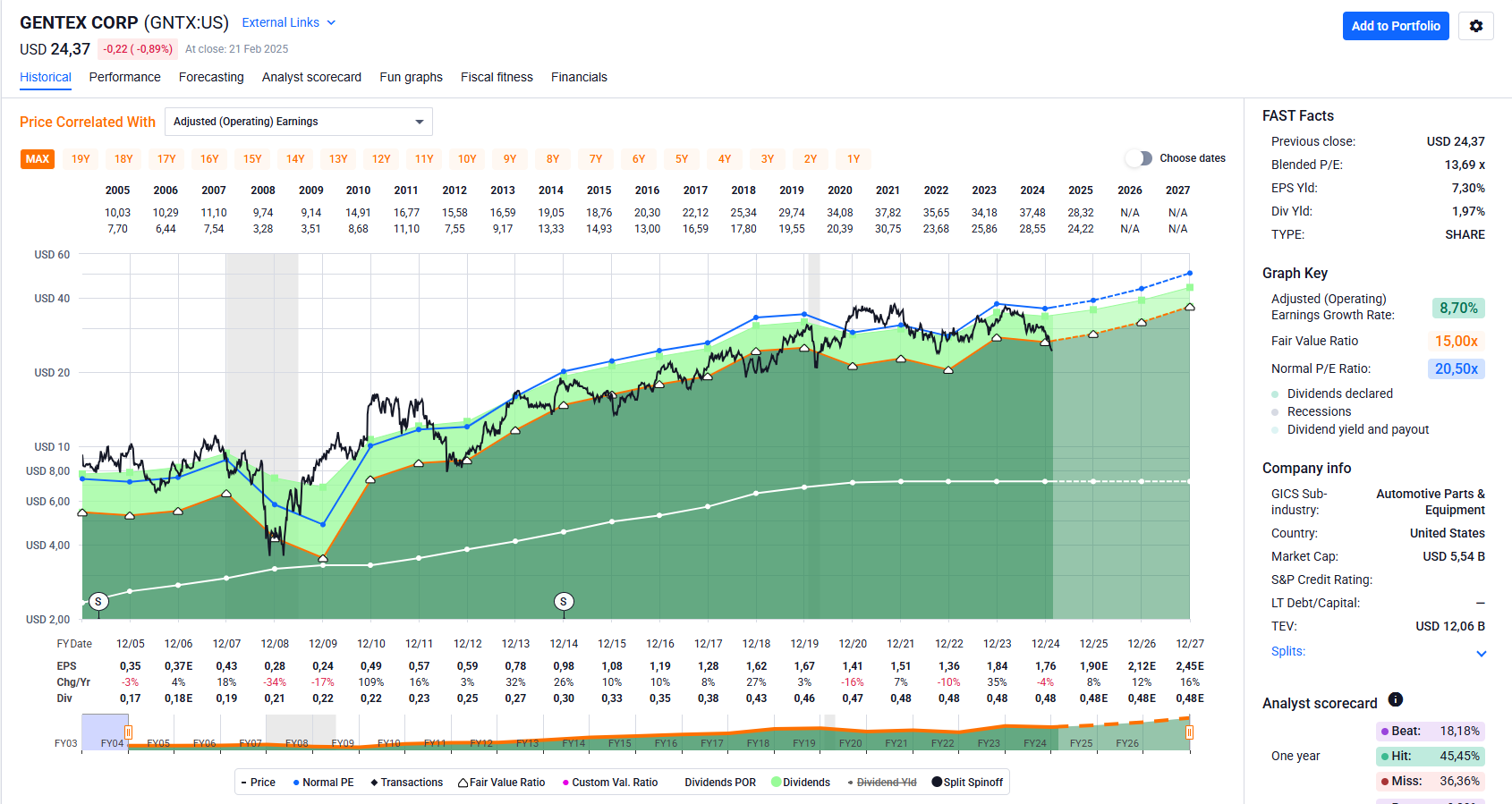Click the split marker near 2014

(564, 601)
